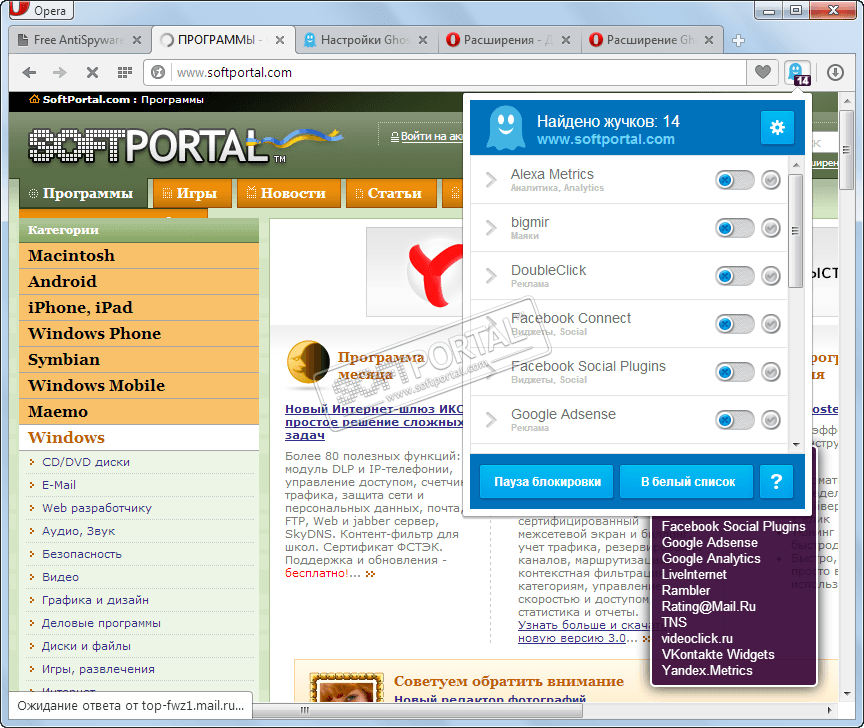Open the Macintosh category
The height and width of the screenshot is (728, 864).
[x=139, y=256]
